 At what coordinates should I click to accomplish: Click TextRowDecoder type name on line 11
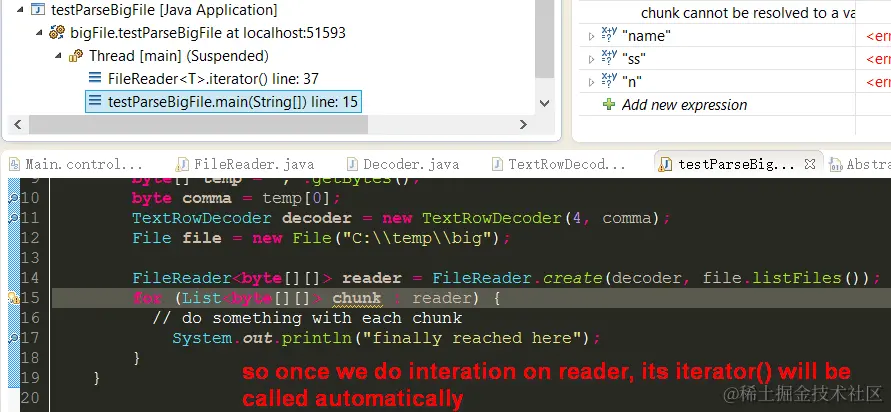[x=201, y=218]
